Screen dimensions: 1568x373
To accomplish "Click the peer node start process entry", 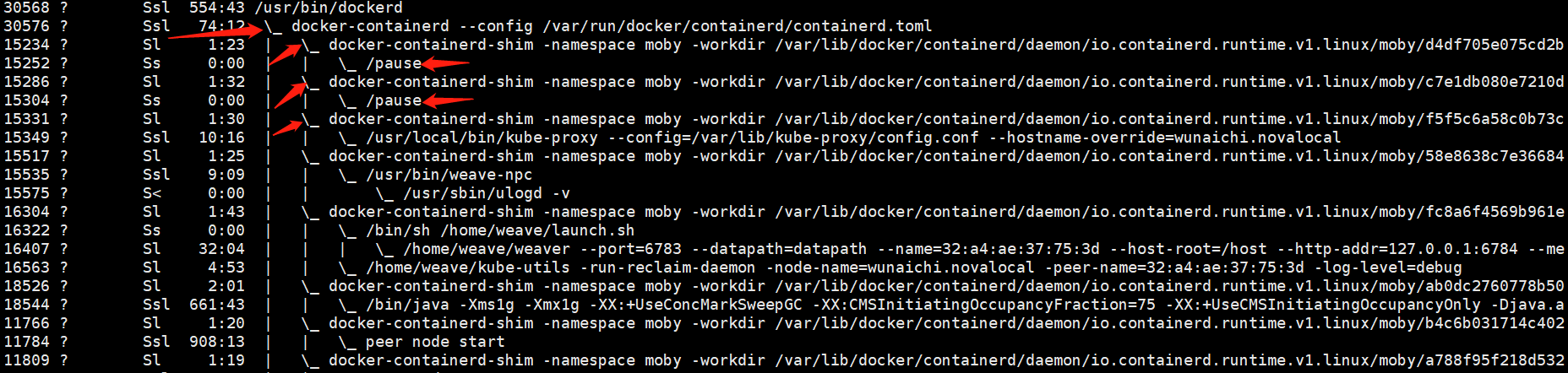I will pos(435,342).
